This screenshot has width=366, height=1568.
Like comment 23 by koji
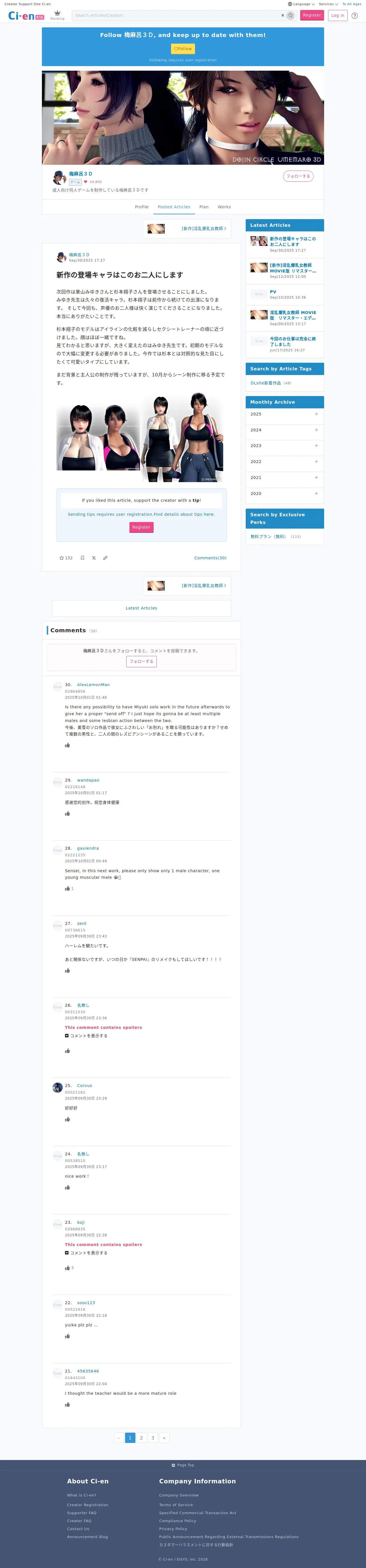68,1267
